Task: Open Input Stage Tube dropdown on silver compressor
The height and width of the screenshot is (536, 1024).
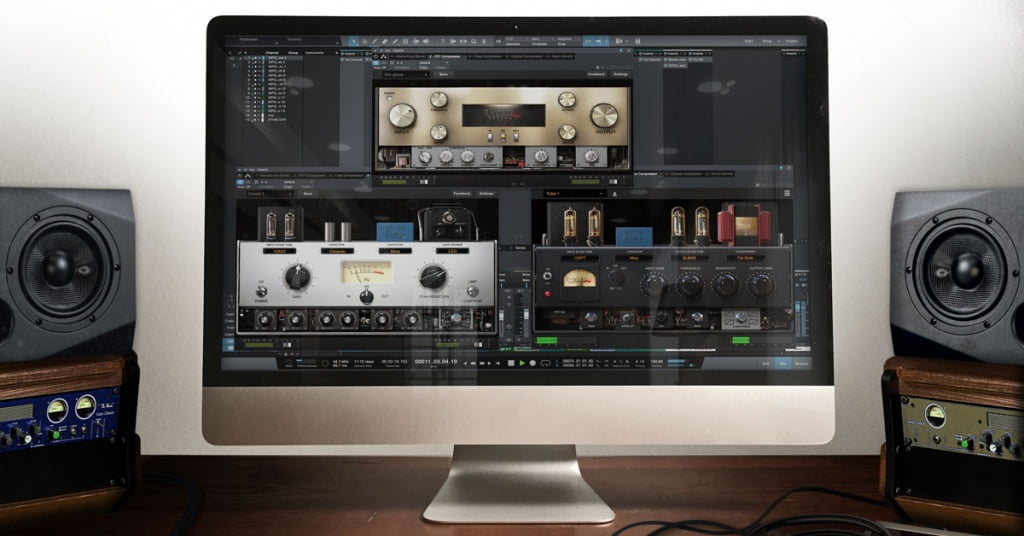Action: tap(279, 251)
